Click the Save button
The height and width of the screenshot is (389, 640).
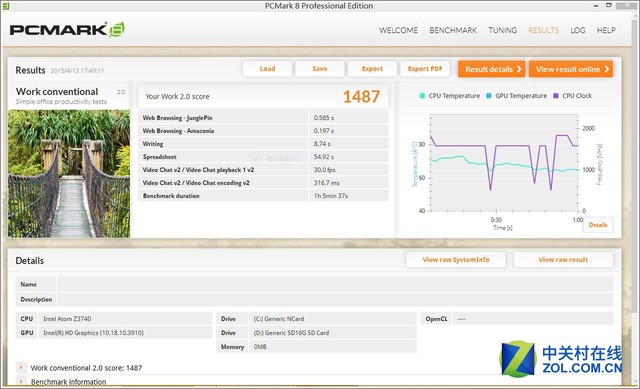[x=320, y=69]
